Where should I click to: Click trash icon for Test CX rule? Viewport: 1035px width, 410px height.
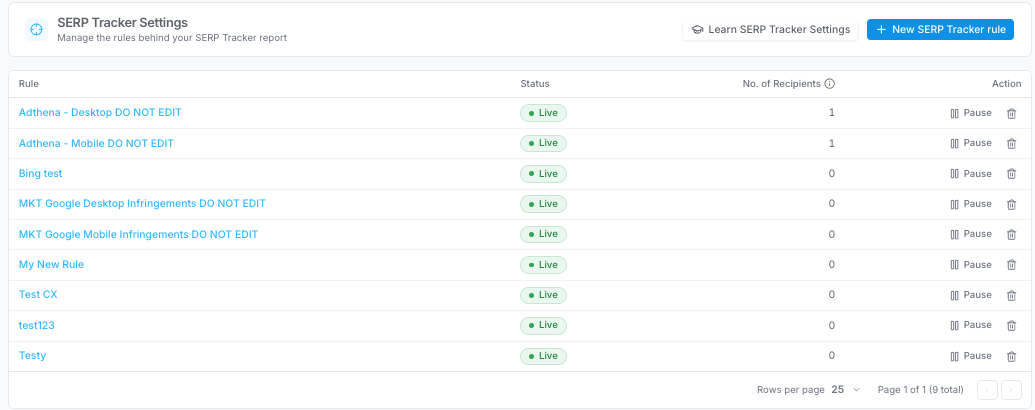coord(1011,295)
